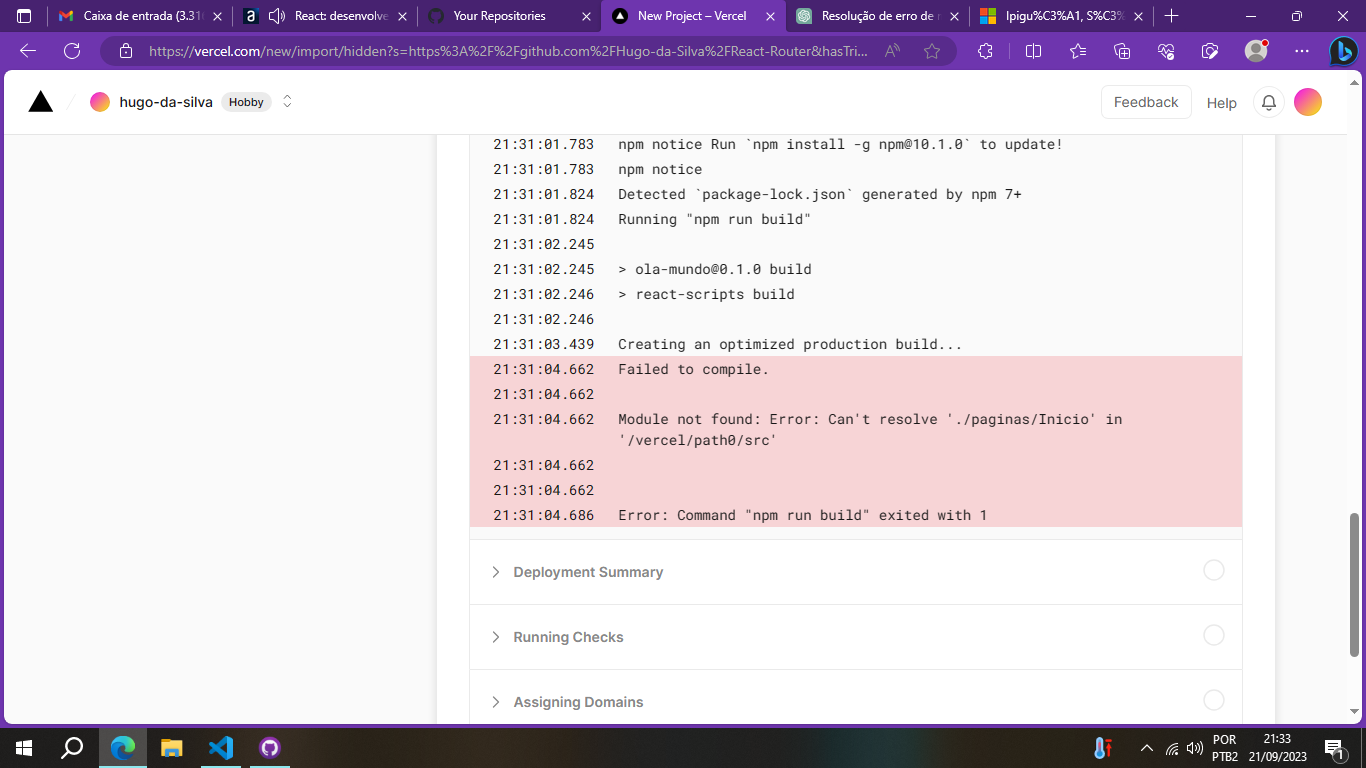Viewport: 1366px width, 768px height.
Task: Open Edge Settings and more menu
Action: coord(1301,51)
